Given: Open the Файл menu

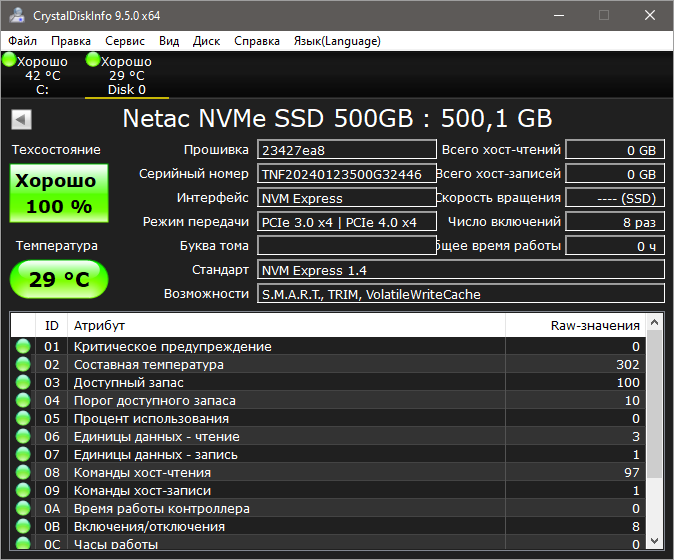Looking at the screenshot, I should tap(23, 41).
